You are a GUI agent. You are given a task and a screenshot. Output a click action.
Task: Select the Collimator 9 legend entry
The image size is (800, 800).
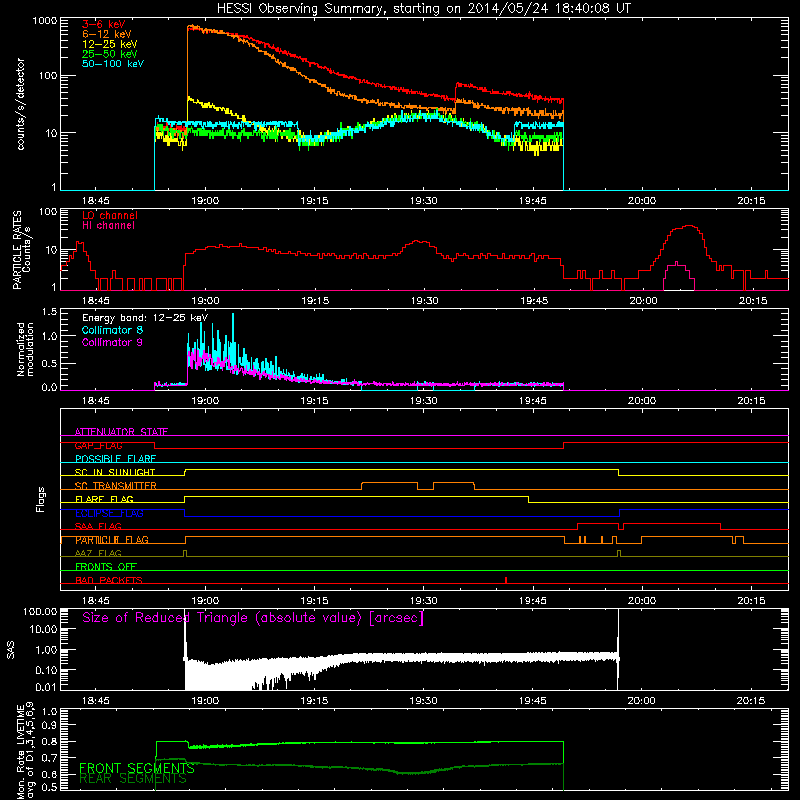(112, 342)
